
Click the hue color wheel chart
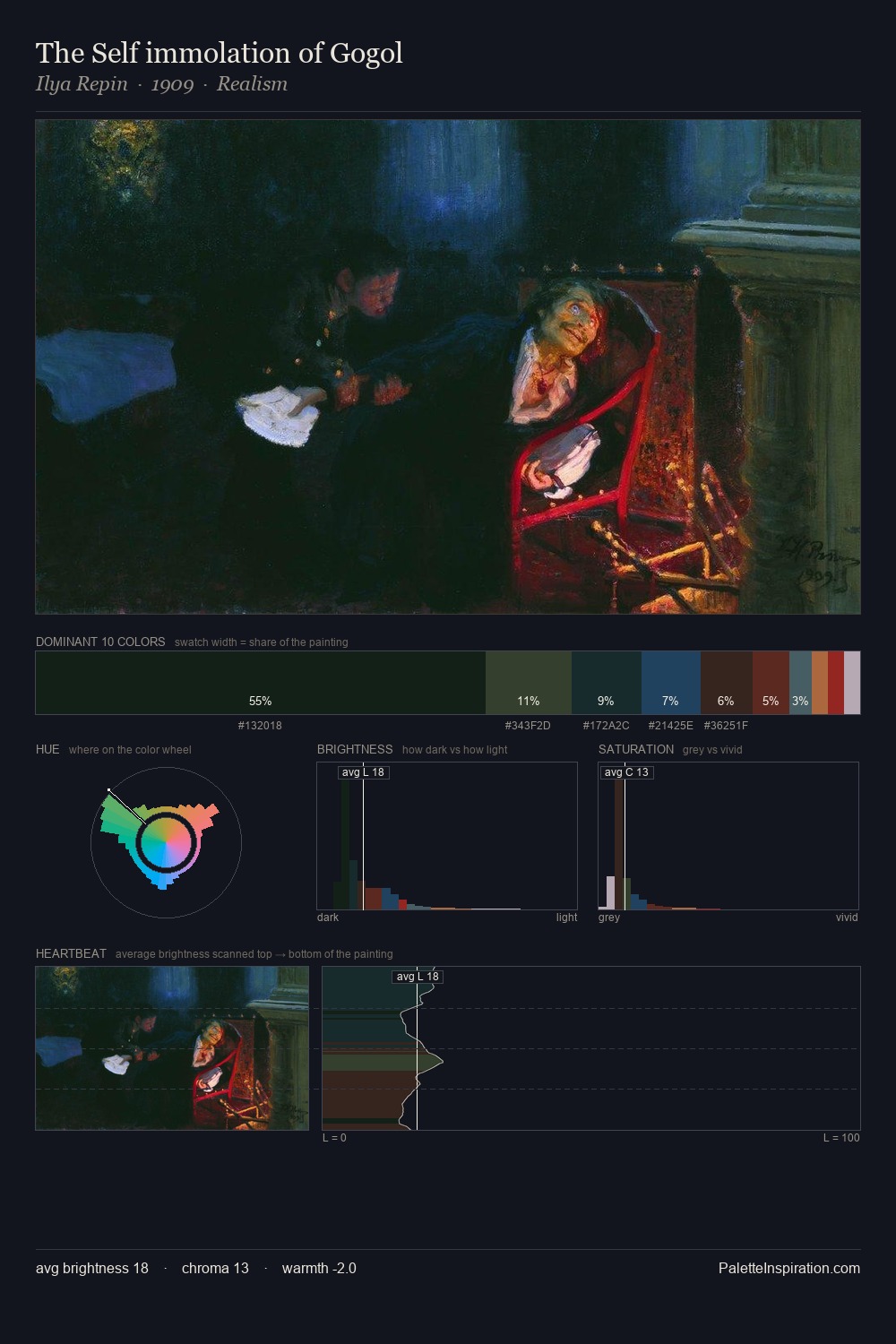pyautogui.click(x=166, y=842)
